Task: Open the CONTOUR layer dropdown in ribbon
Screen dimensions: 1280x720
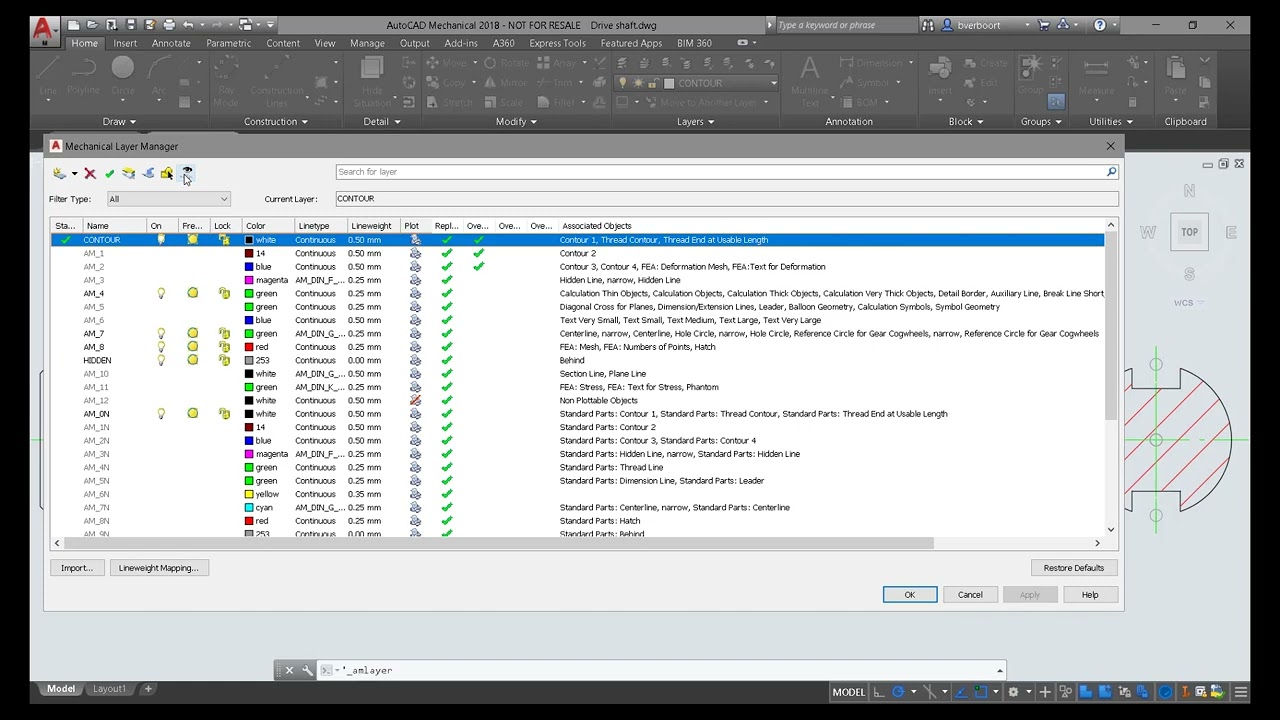Action: 772,83
